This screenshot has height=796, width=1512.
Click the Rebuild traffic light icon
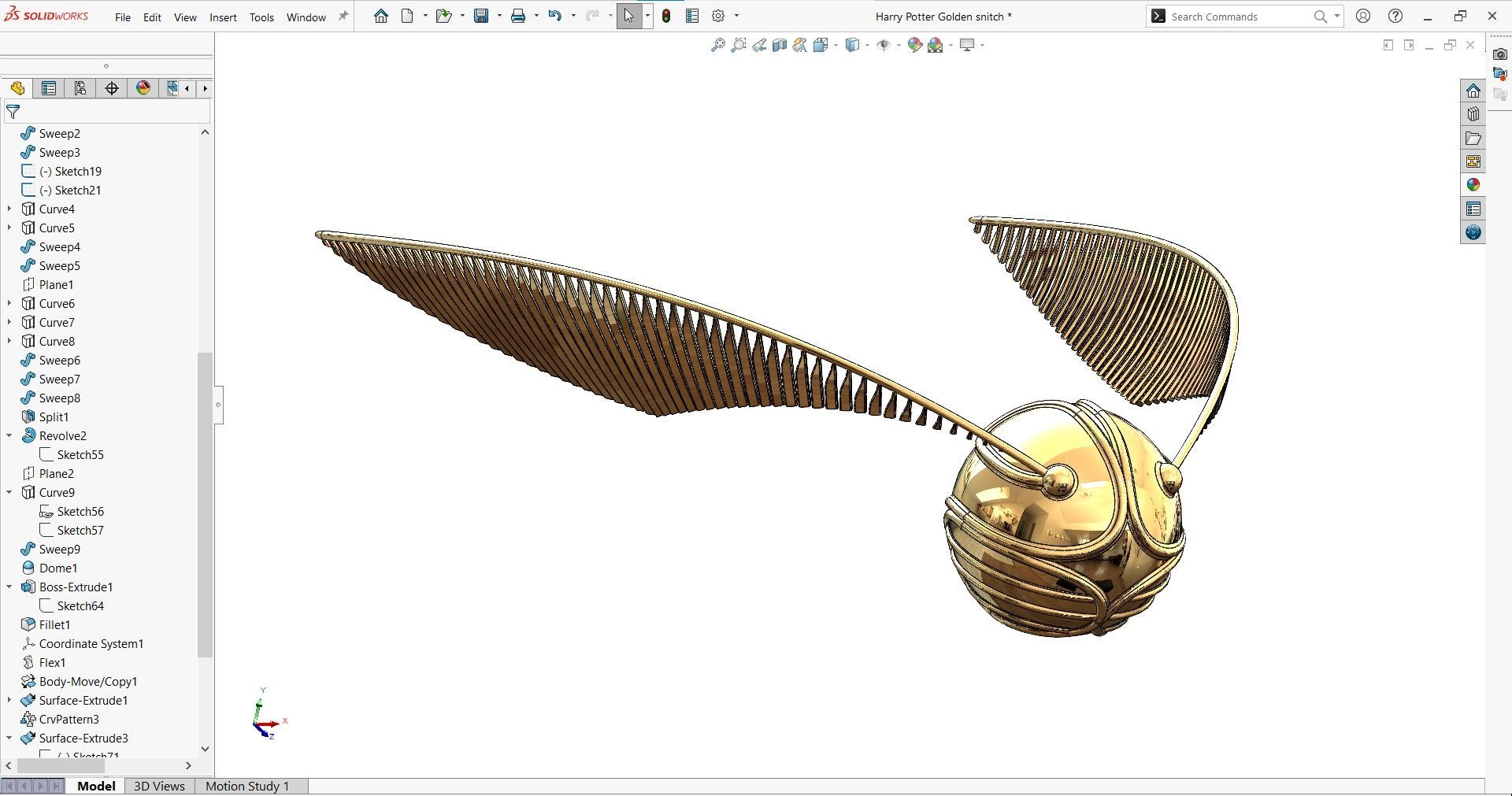666,16
